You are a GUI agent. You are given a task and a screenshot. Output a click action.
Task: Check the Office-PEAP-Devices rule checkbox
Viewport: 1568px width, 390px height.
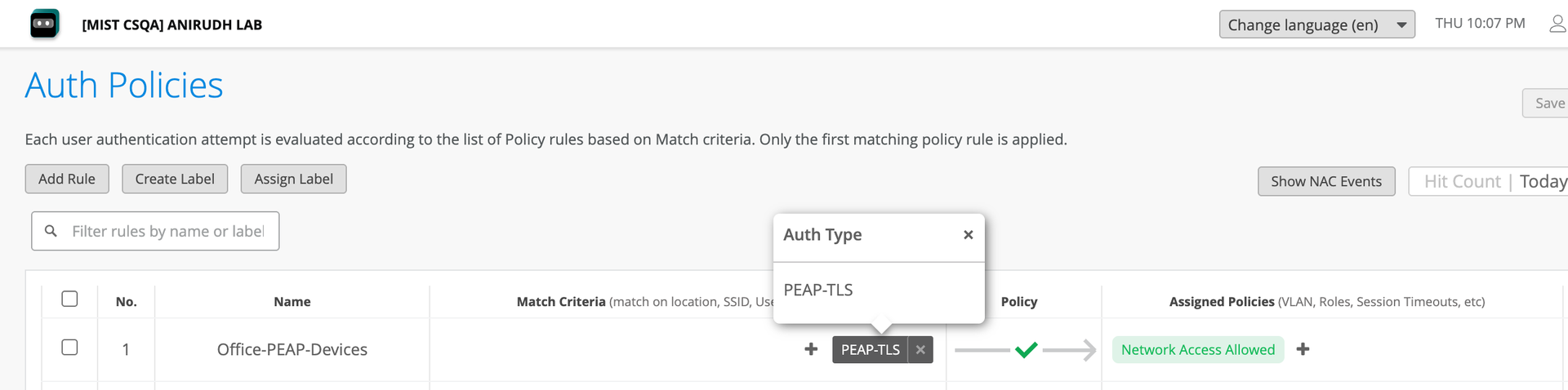coord(70,348)
